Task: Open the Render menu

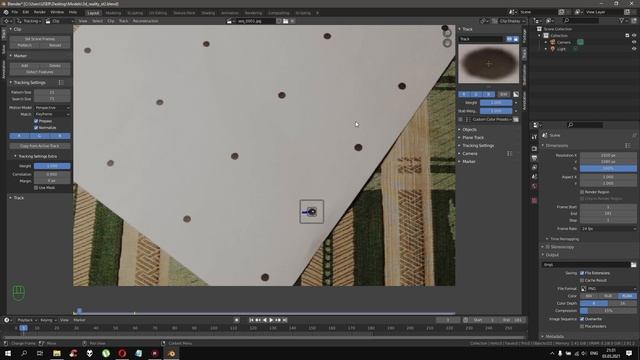Action: coord(40,12)
